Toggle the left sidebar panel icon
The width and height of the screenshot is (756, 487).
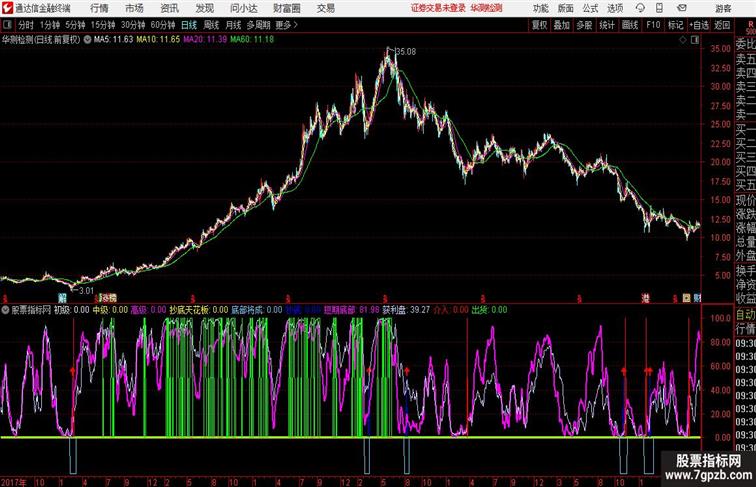[7, 25]
